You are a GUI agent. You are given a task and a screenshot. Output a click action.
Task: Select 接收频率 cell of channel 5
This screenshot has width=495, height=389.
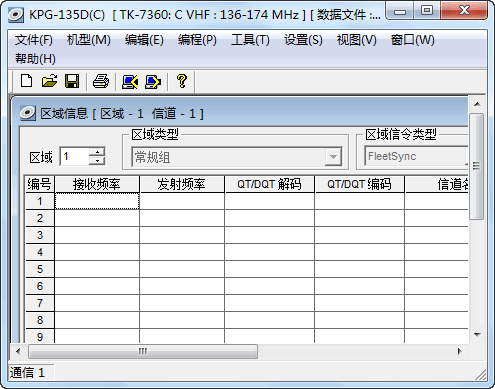pyautogui.click(x=97, y=269)
